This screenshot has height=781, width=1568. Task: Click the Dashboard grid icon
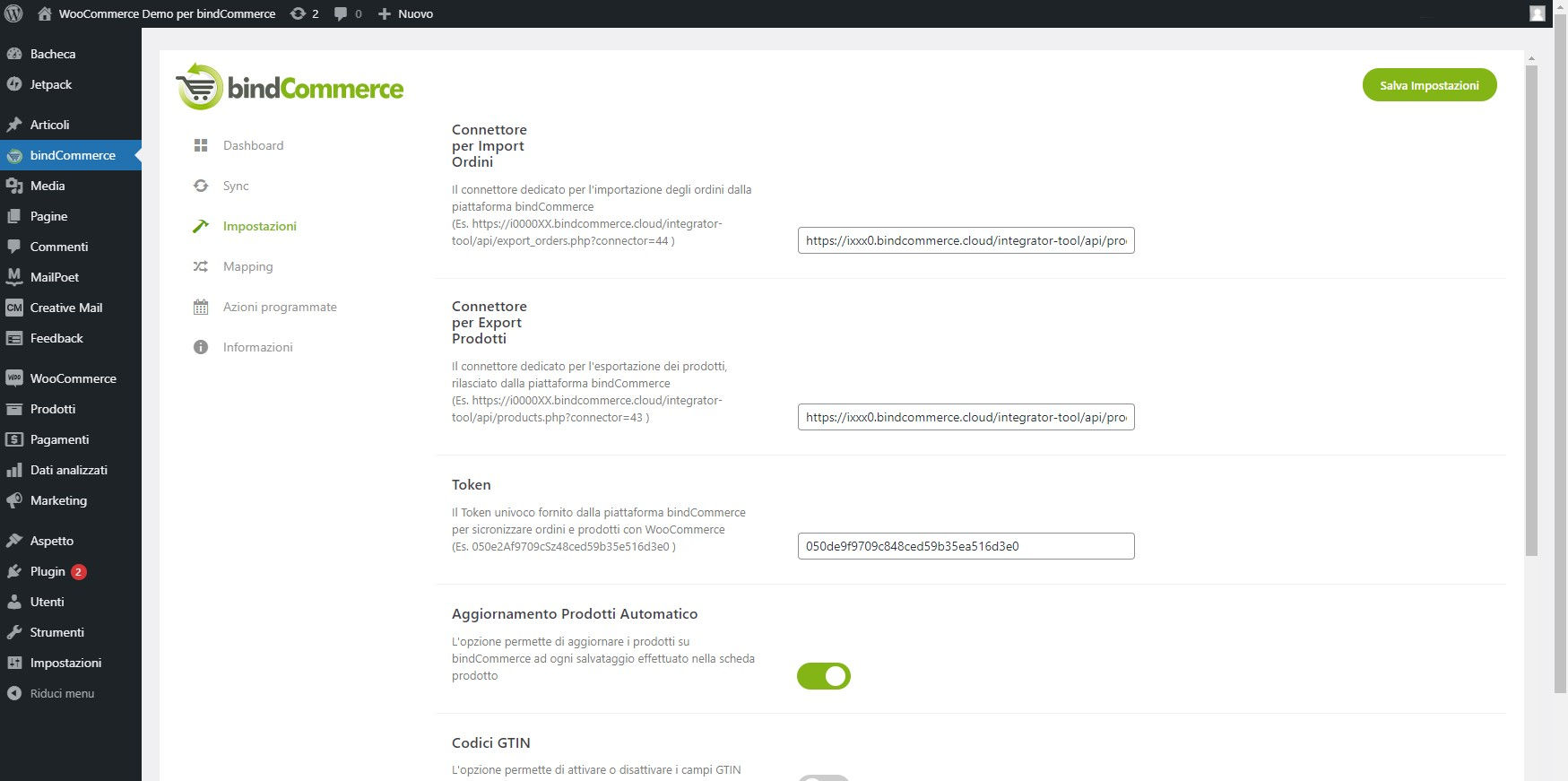(x=201, y=145)
